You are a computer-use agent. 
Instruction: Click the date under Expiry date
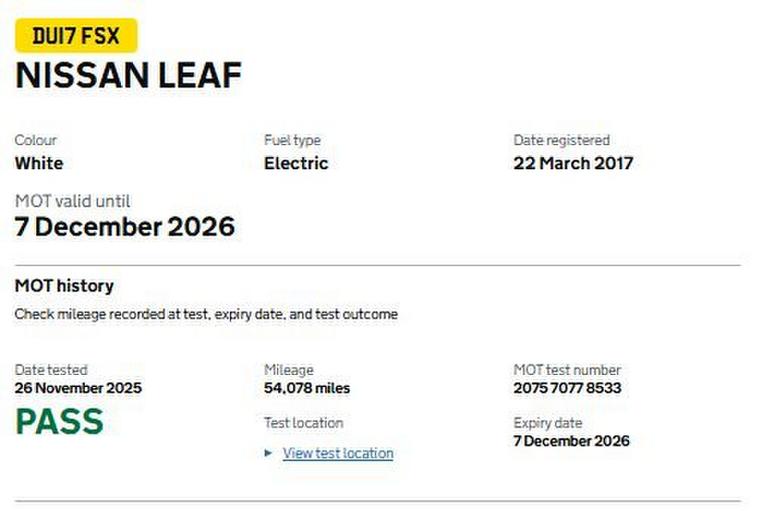pyautogui.click(x=572, y=441)
